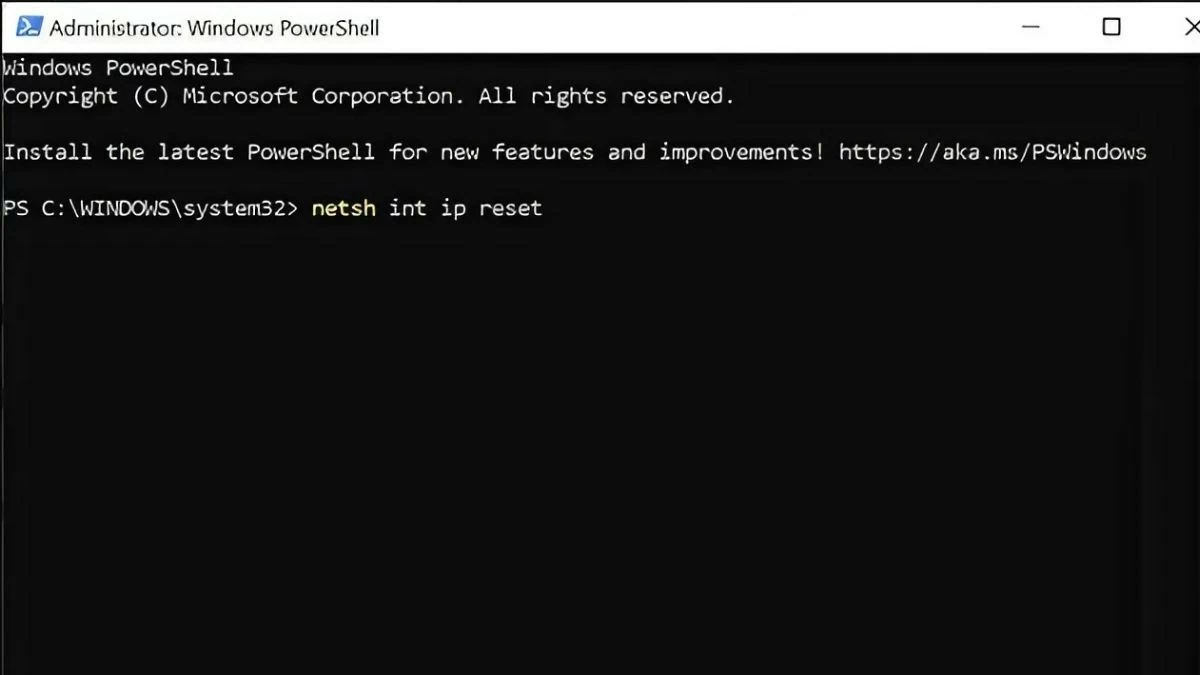Click "ip" in the typed command
Viewport: 1200px width, 675px height.
click(x=453, y=208)
